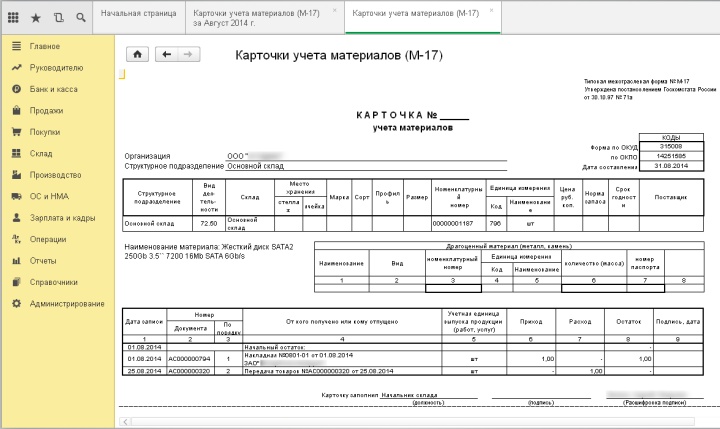The width and height of the screenshot is (720, 429).
Task: Click the Накладная №0801-01 от 01.08.2014 entry
Action: [x=299, y=355]
